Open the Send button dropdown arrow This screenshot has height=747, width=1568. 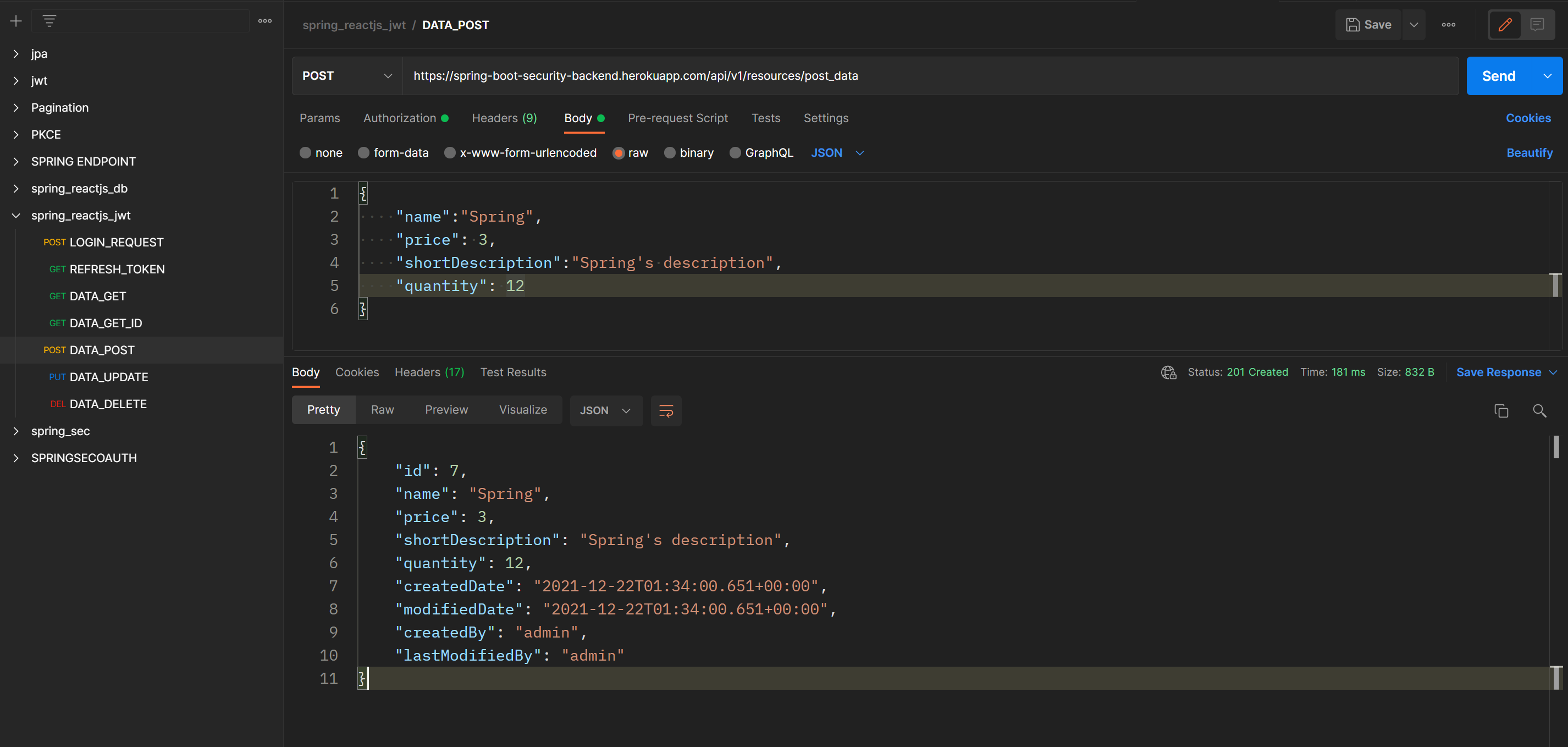tap(1547, 76)
